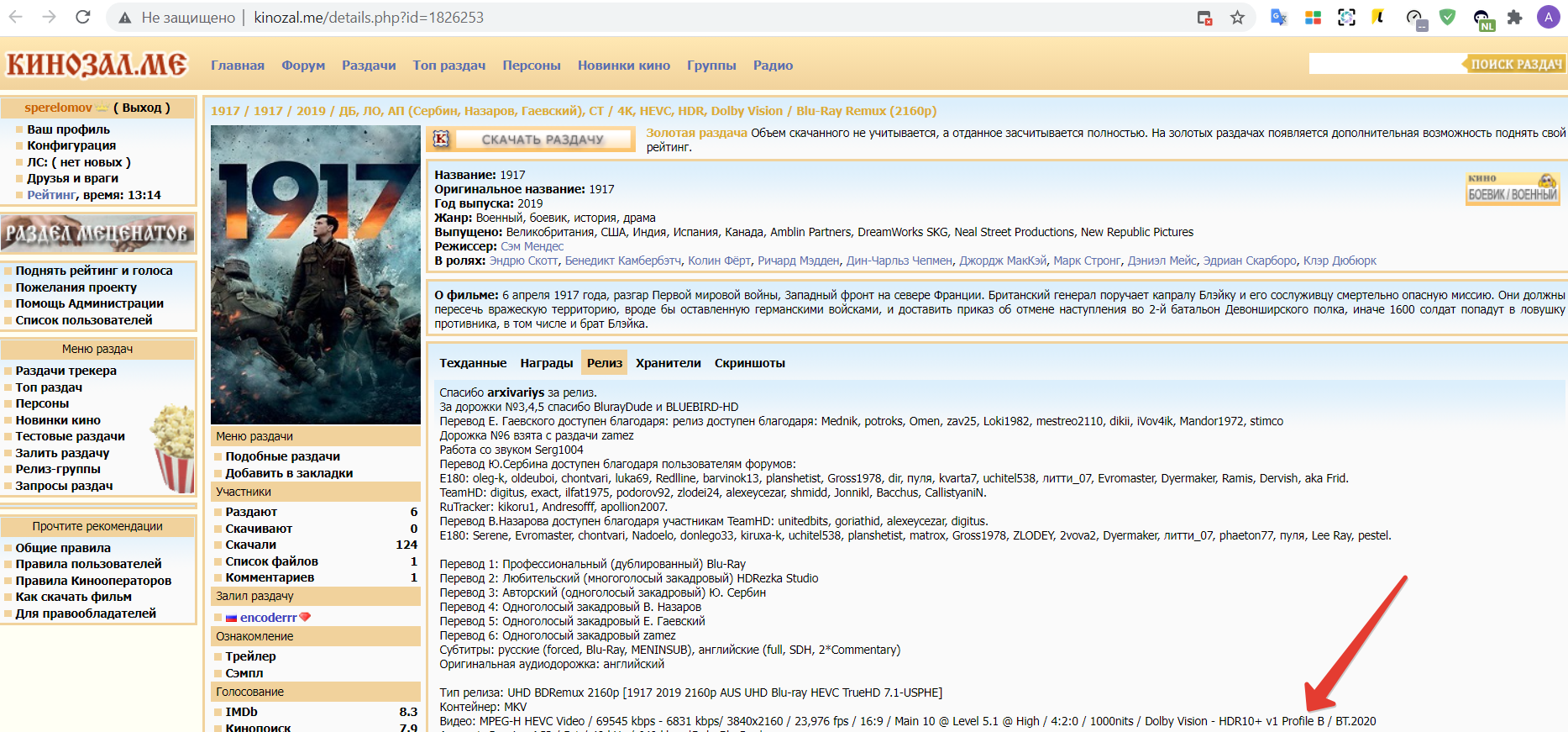
Task: Open the Google Translate extension
Action: point(1278,17)
